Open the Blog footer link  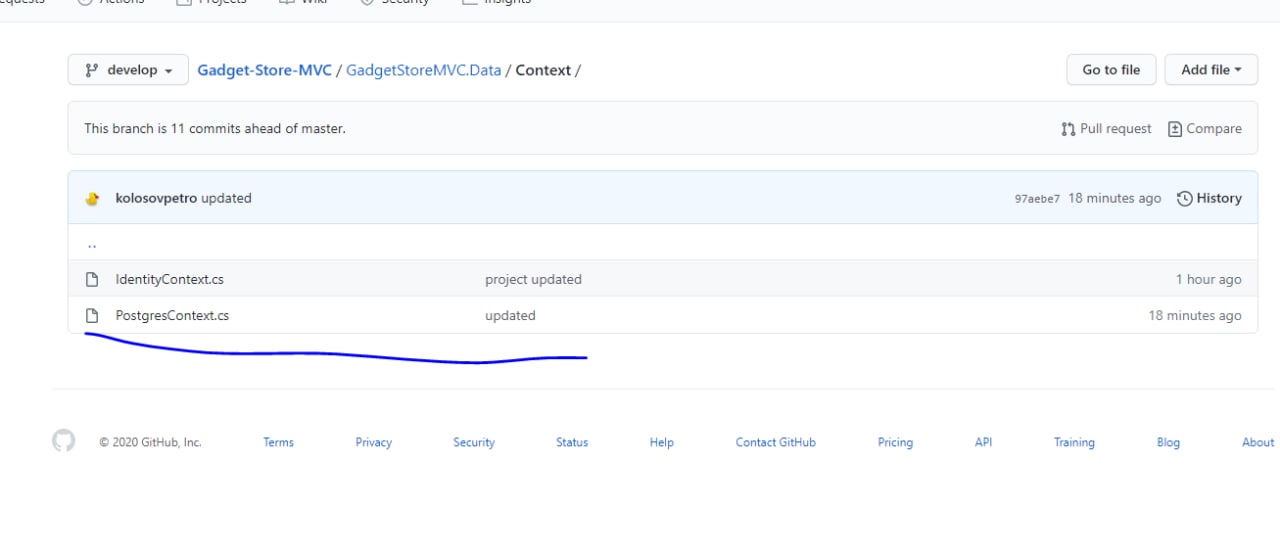coord(1168,442)
